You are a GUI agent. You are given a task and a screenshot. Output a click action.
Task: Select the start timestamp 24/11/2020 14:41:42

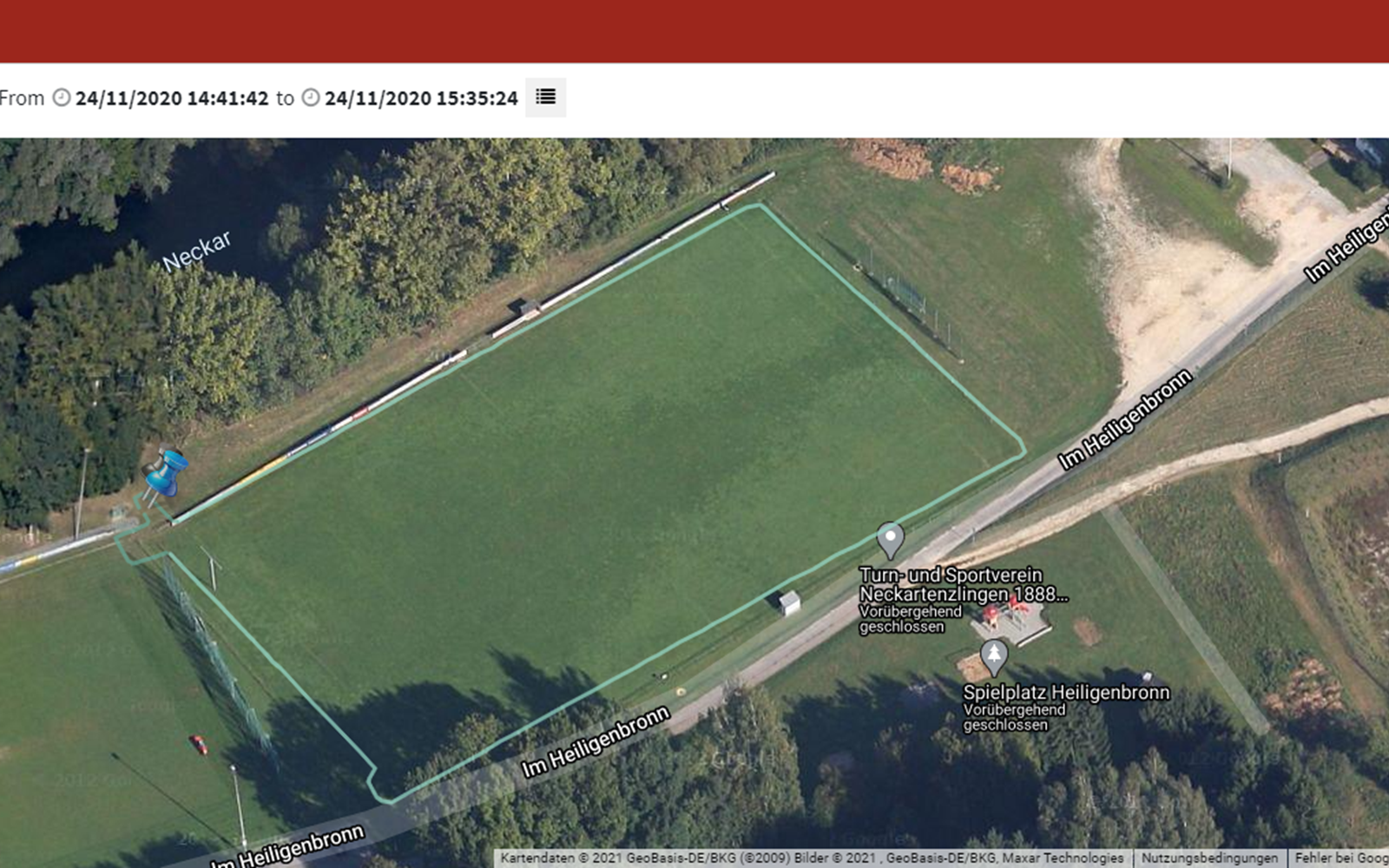click(172, 98)
